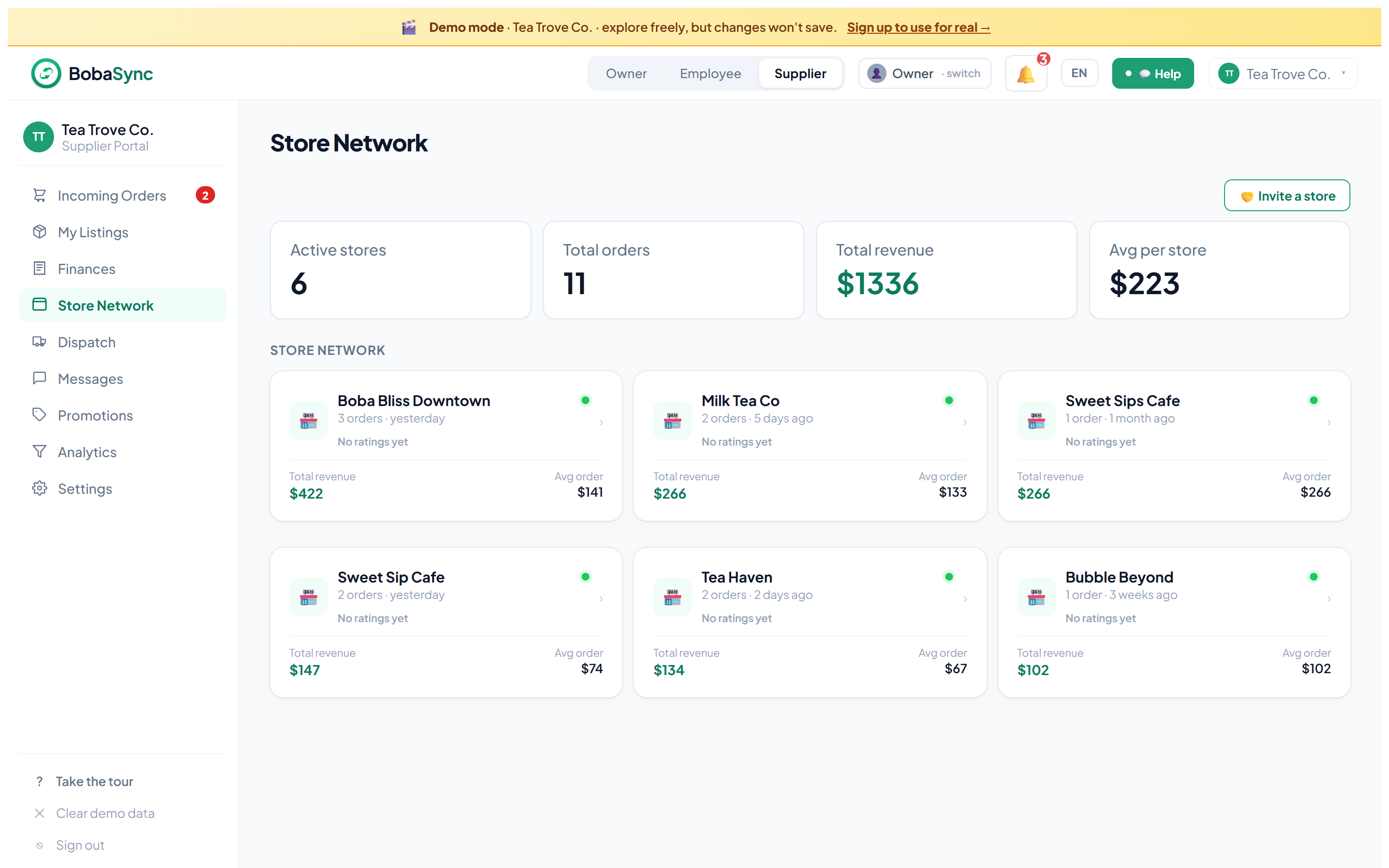
Task: Click the Active stores 6 stat card
Action: pyautogui.click(x=401, y=270)
